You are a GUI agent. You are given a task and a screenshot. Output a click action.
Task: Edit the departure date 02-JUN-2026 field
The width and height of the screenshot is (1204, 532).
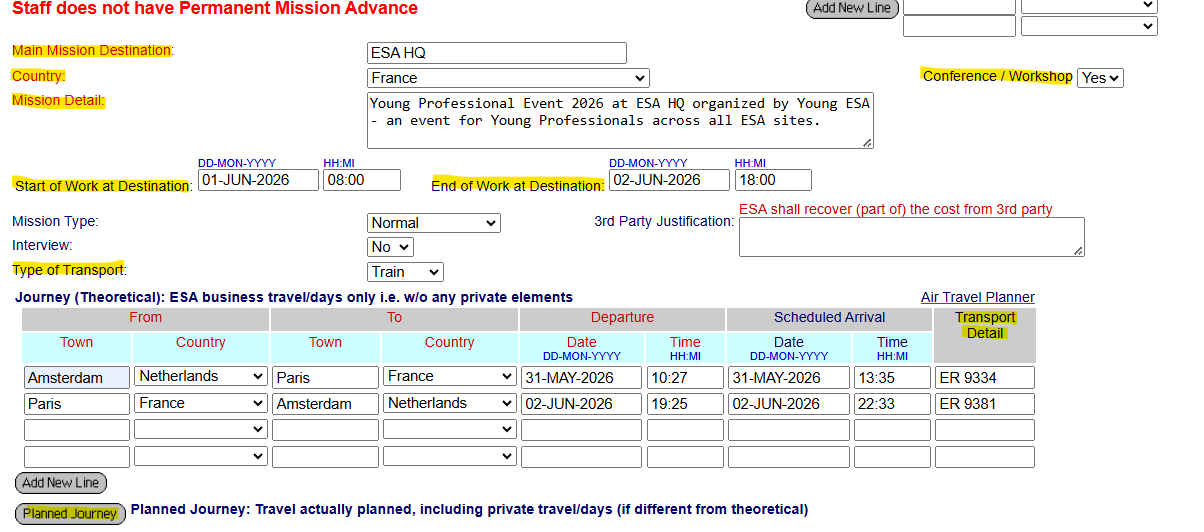[x=580, y=404]
